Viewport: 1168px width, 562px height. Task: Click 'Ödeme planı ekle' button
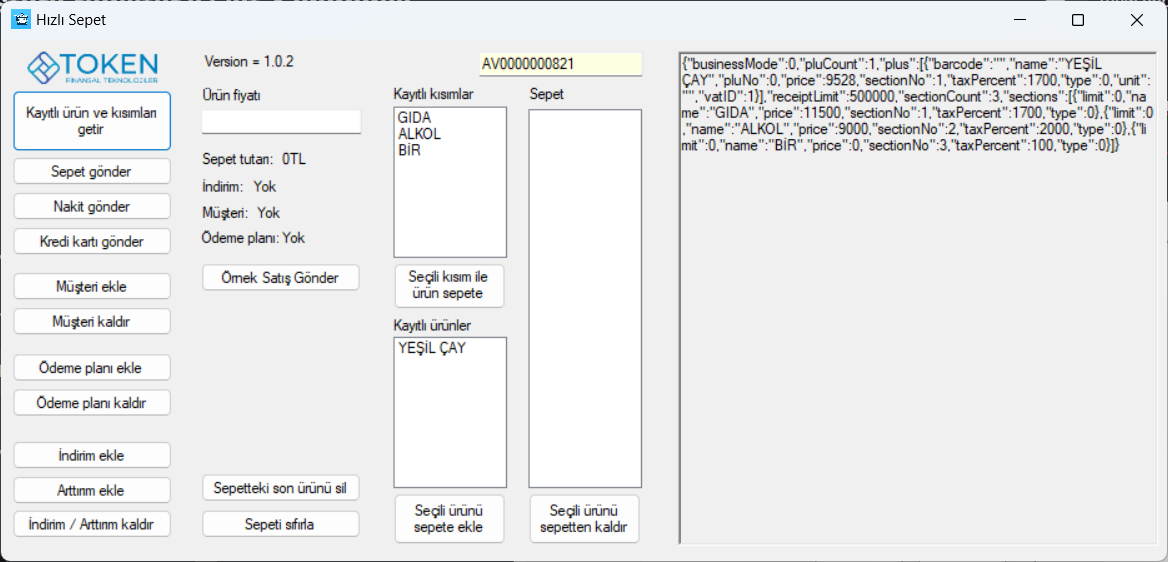click(92, 368)
